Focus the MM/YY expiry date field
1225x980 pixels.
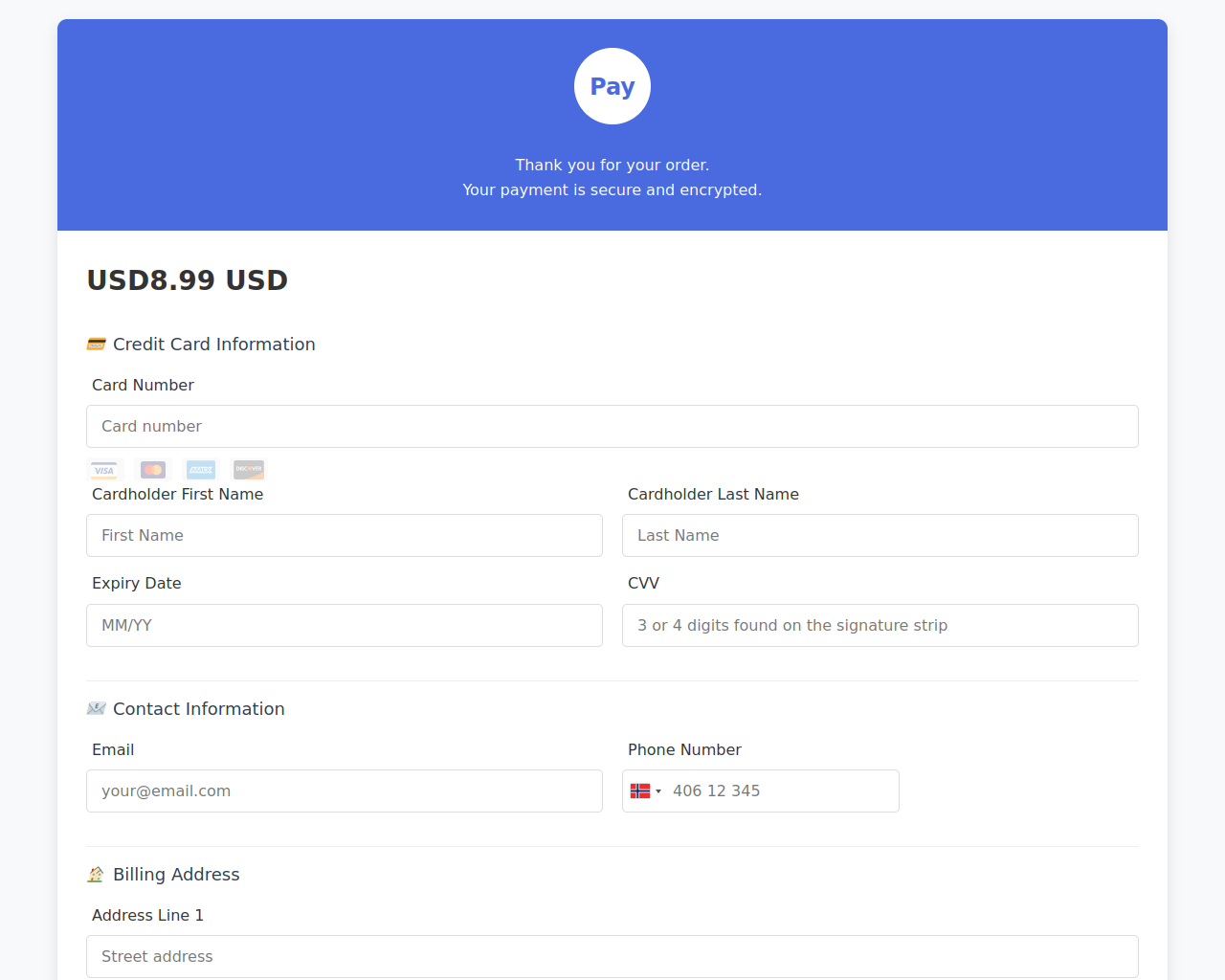[345, 625]
